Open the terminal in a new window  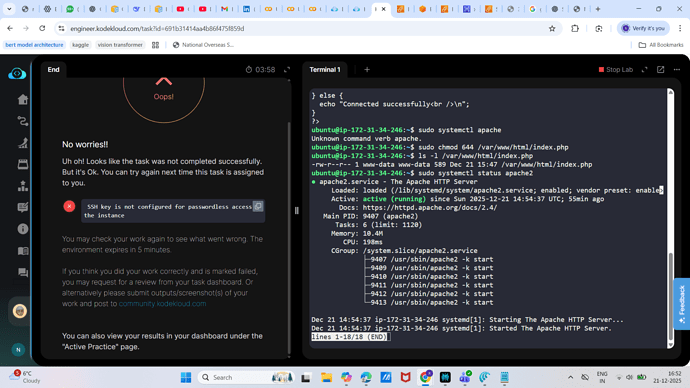(661, 70)
